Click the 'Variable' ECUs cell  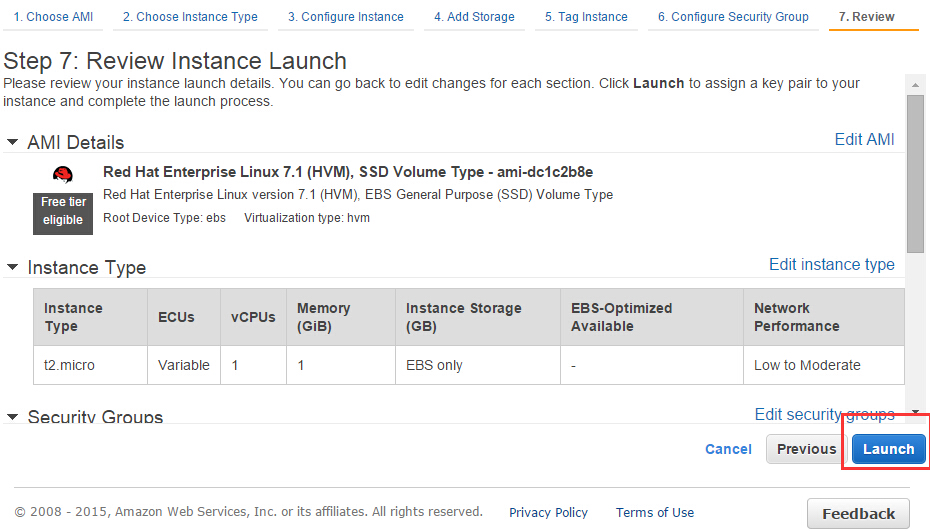[184, 365]
